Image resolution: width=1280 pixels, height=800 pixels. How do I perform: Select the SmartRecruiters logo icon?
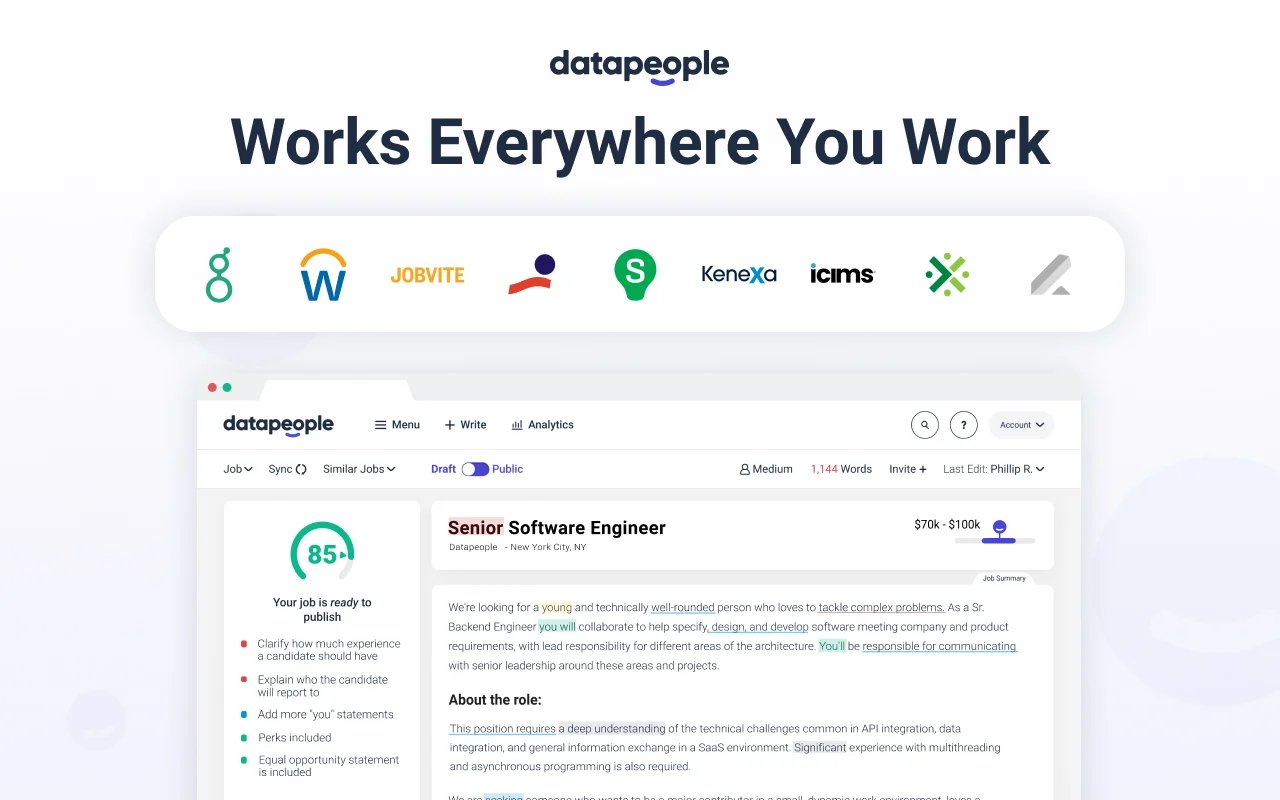[x=633, y=273]
